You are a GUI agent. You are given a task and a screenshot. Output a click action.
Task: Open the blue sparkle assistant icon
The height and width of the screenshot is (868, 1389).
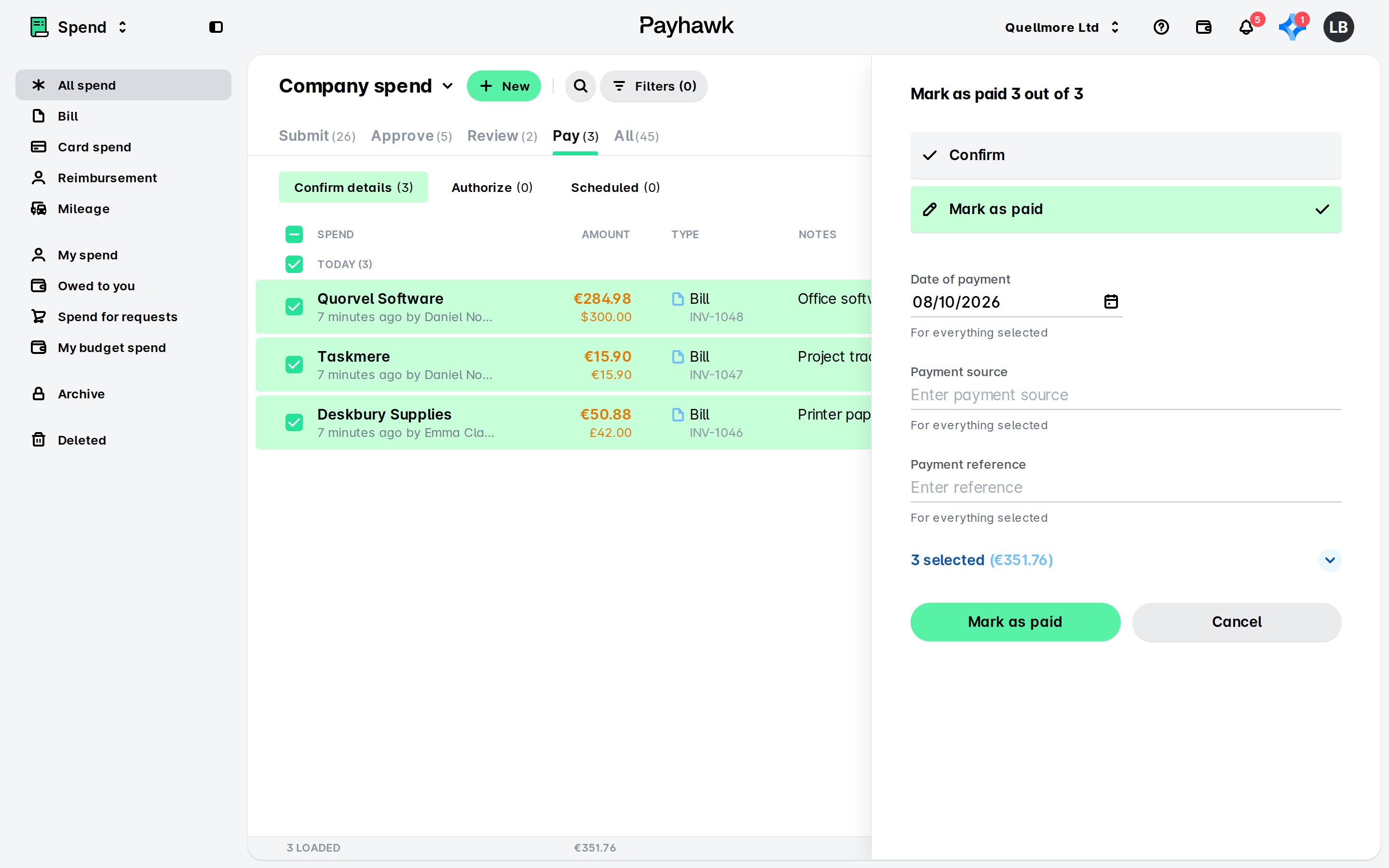coord(1292,27)
